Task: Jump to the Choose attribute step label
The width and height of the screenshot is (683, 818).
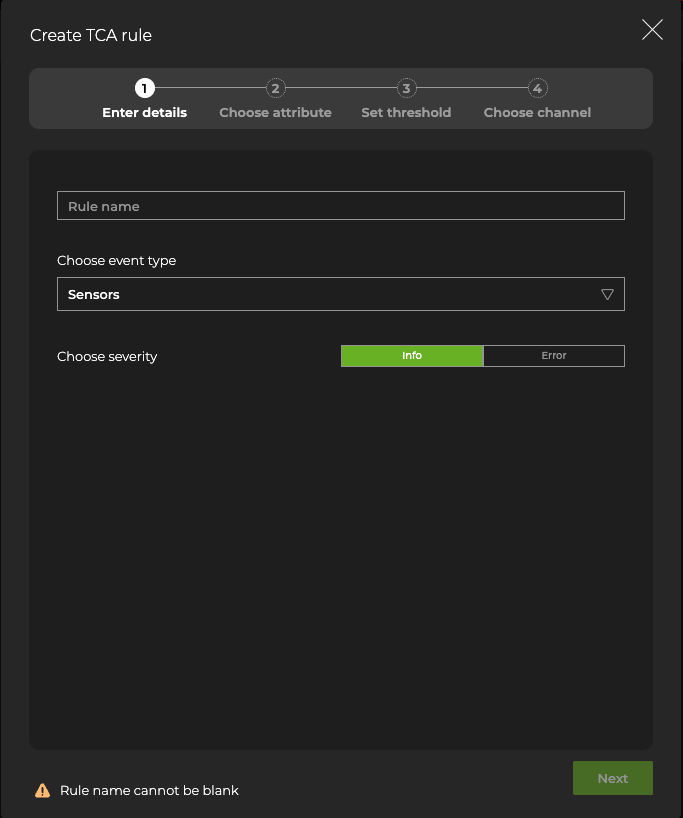Action: coord(275,113)
